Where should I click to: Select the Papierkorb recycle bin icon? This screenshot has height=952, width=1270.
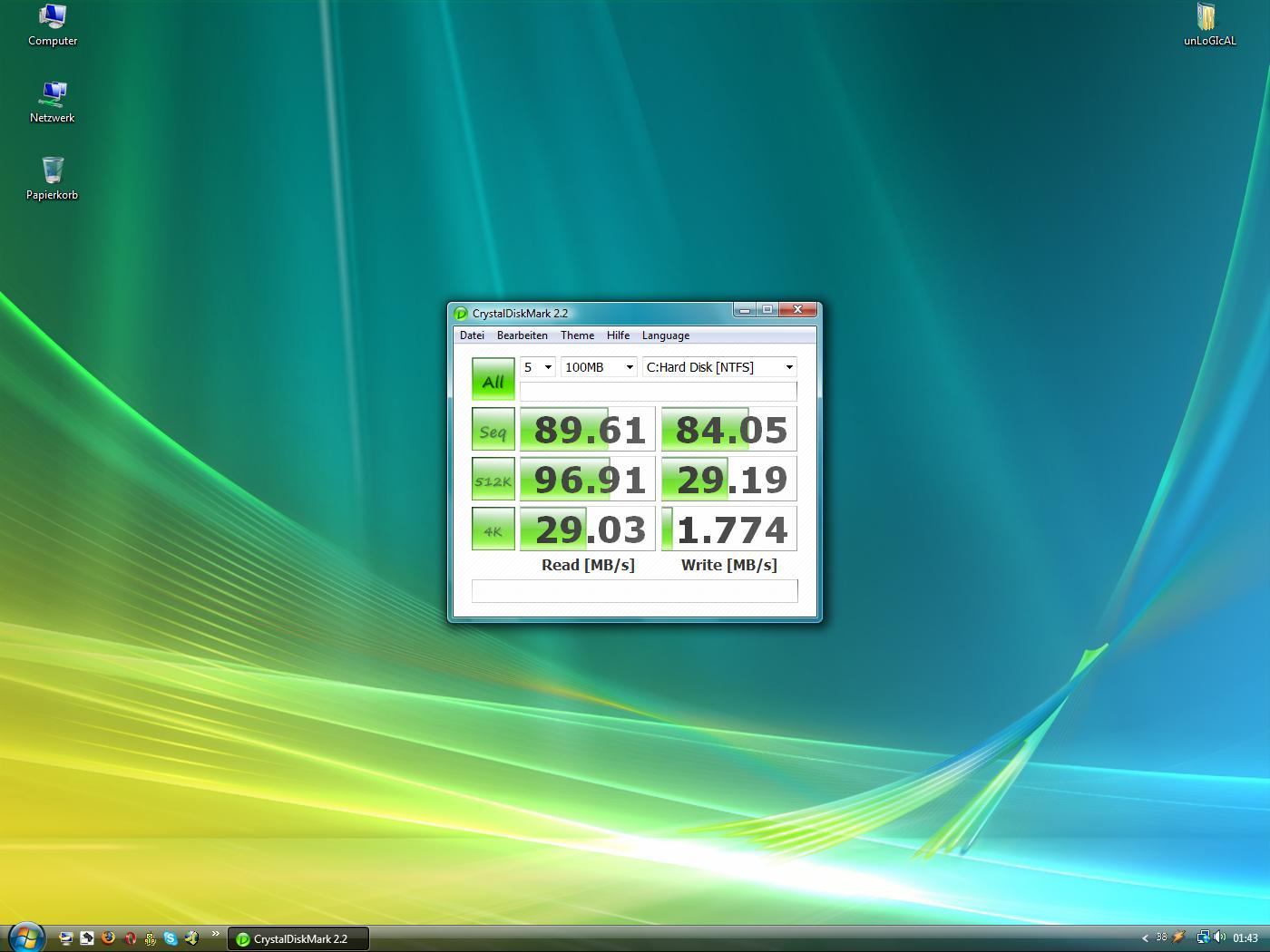pos(53,179)
